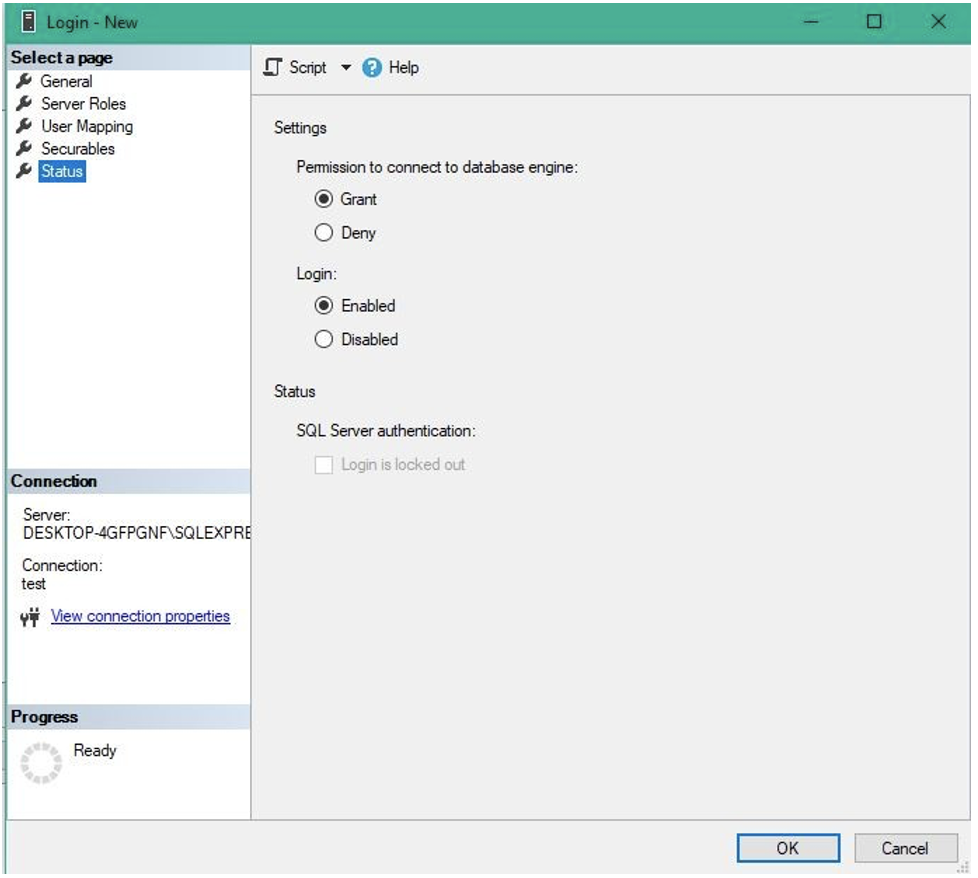Click the blue Help question mark icon
This screenshot has height=878, width=978.
[372, 68]
